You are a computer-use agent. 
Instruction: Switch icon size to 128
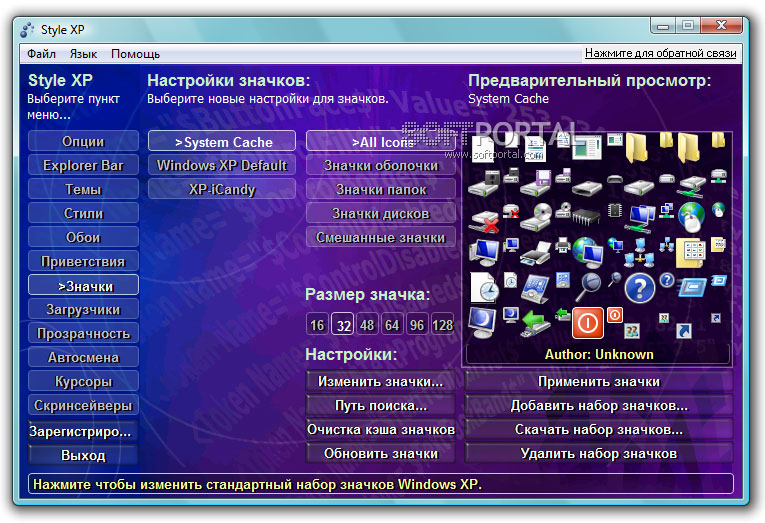pyautogui.click(x=443, y=324)
